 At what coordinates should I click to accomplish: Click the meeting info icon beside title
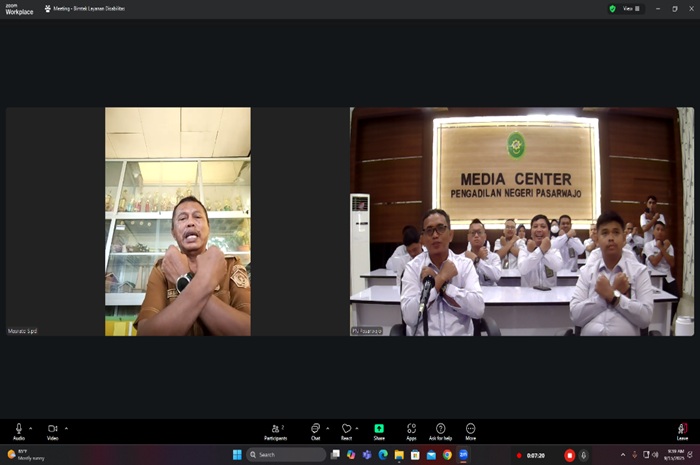tap(48, 8)
